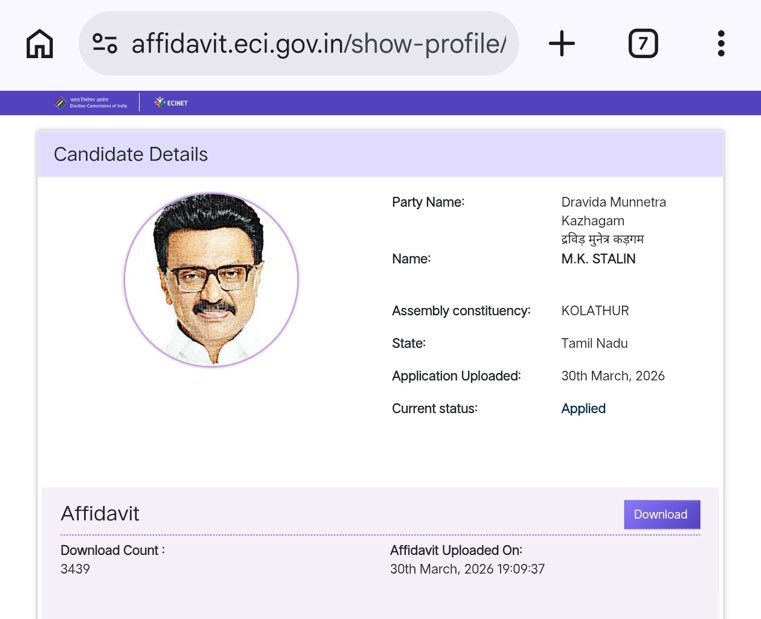Select the Candidate Details heading
Screen dimensions: 761x619
pos(131,154)
